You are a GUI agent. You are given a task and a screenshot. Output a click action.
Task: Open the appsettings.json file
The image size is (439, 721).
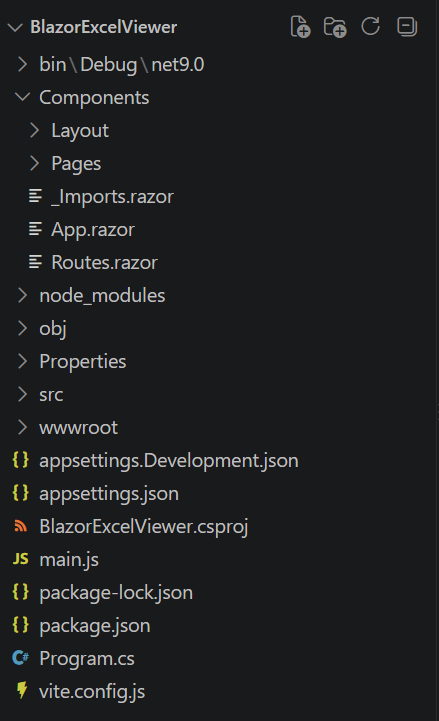pyautogui.click(x=109, y=494)
